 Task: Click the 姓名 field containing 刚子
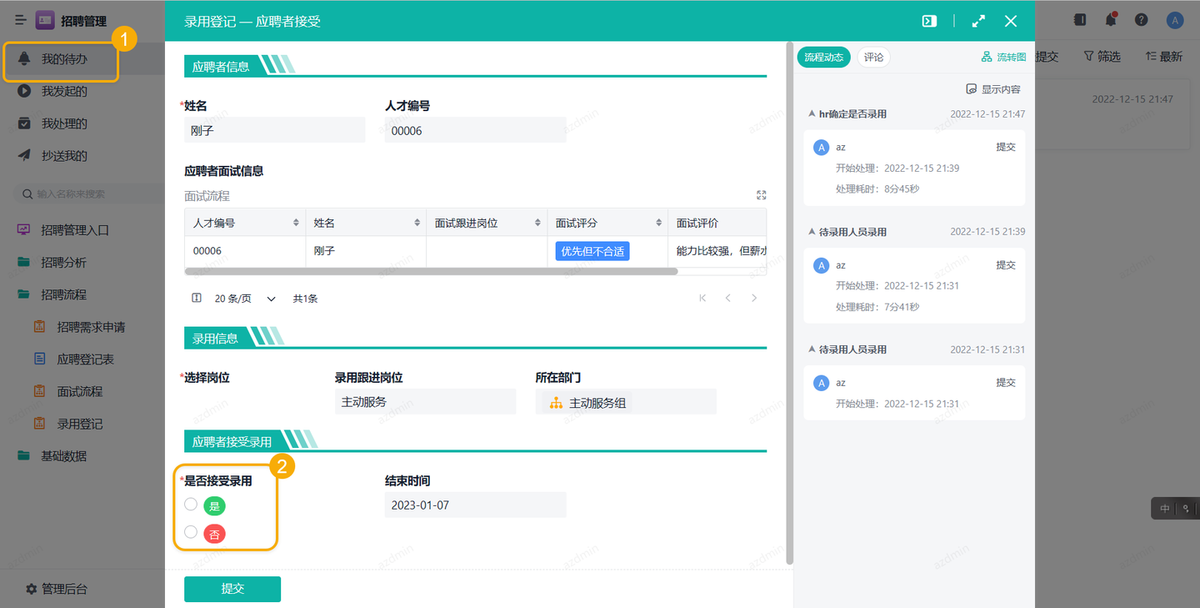pos(275,130)
